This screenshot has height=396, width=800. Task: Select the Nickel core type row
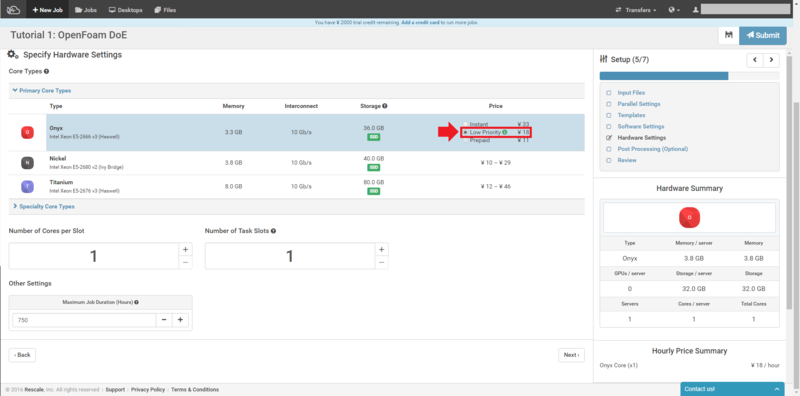(296, 163)
